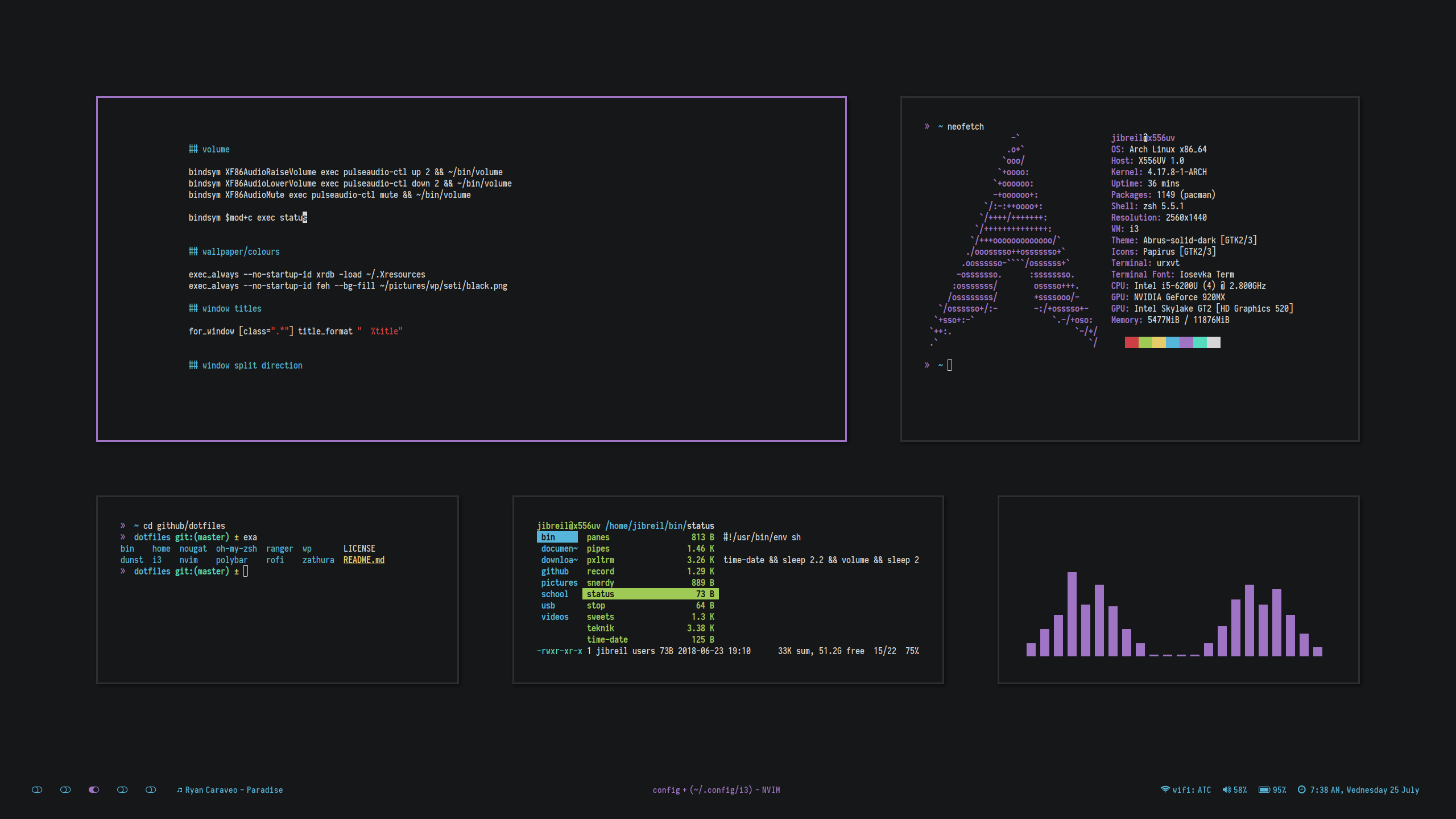The height and width of the screenshot is (819, 1456).
Task: Click the red neofetch color block
Action: (1131, 342)
